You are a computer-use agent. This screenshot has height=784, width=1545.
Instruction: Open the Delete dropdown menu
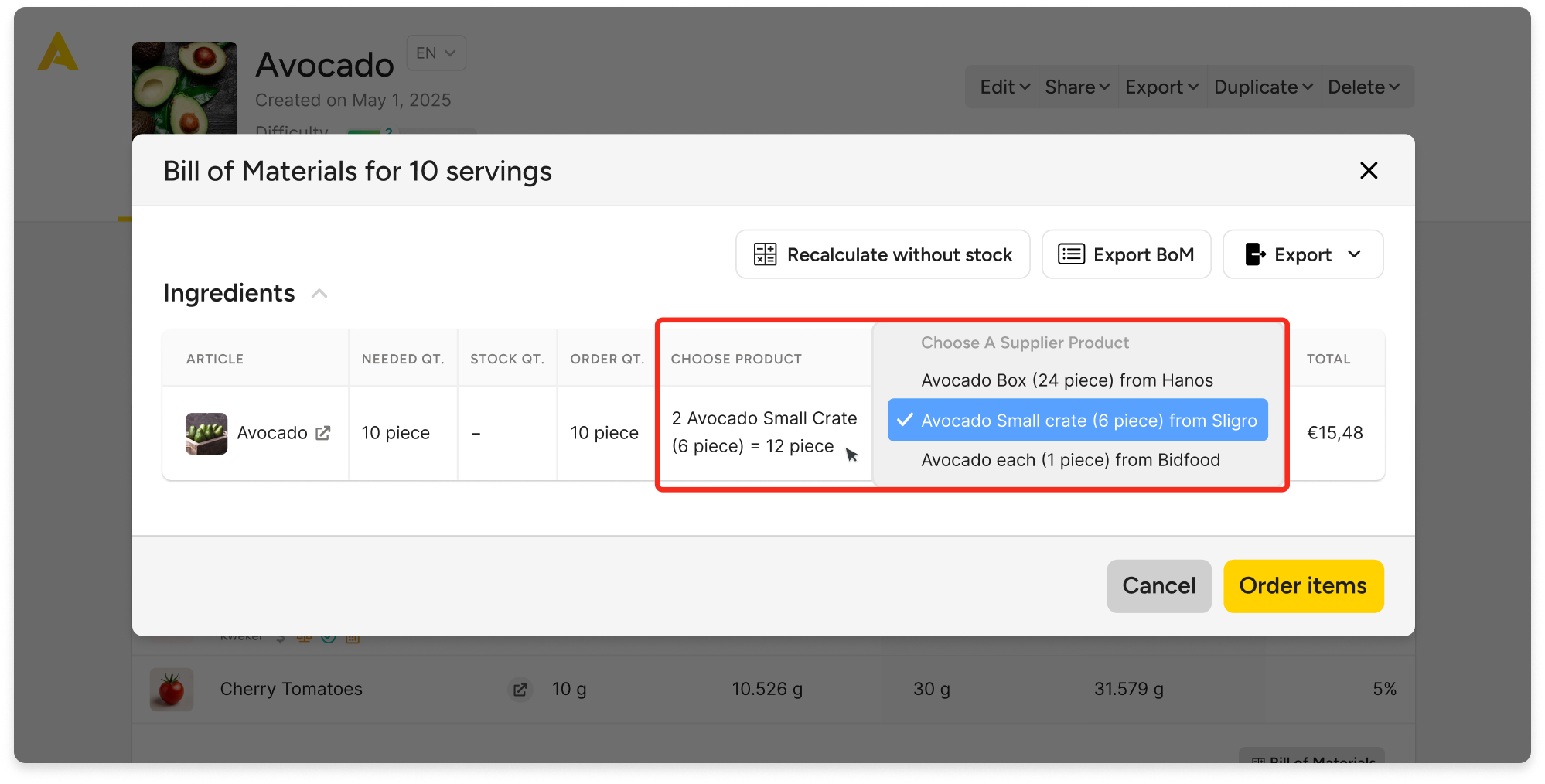click(x=1364, y=87)
